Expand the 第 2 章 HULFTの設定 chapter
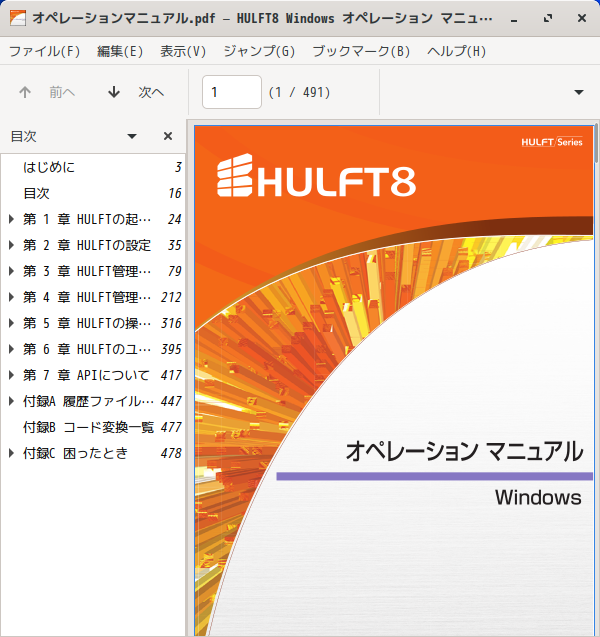Screen dimensions: 600x637 click(x=11, y=245)
